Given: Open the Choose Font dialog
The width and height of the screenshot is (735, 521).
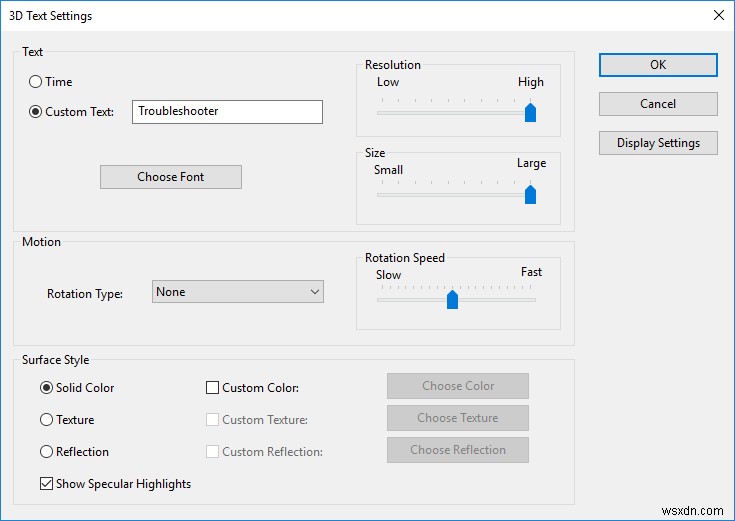Looking at the screenshot, I should pos(171,177).
